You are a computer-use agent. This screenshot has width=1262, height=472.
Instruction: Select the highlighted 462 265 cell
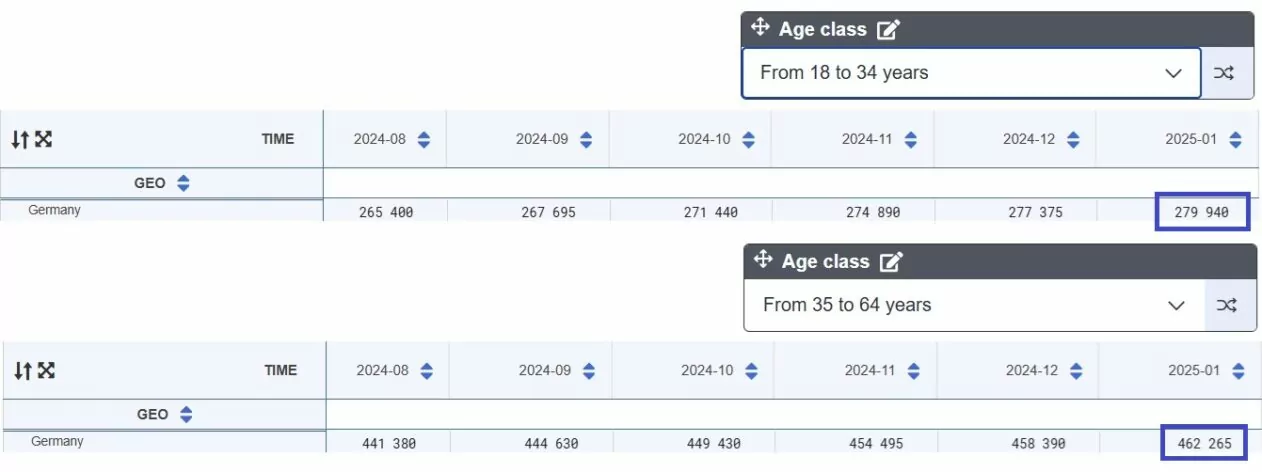[1206, 443]
